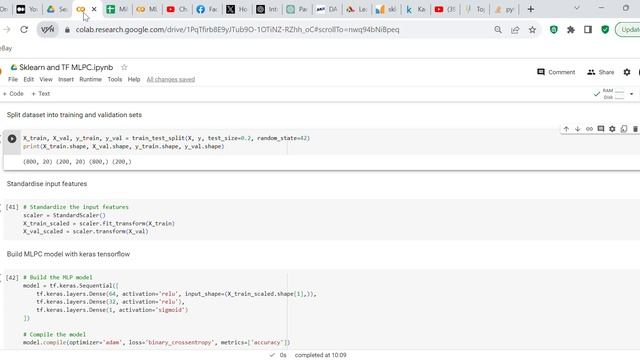Open the tab search chevron dropdown
Image resolution: width=640 pixels, height=360 pixels.
[x=577, y=8]
